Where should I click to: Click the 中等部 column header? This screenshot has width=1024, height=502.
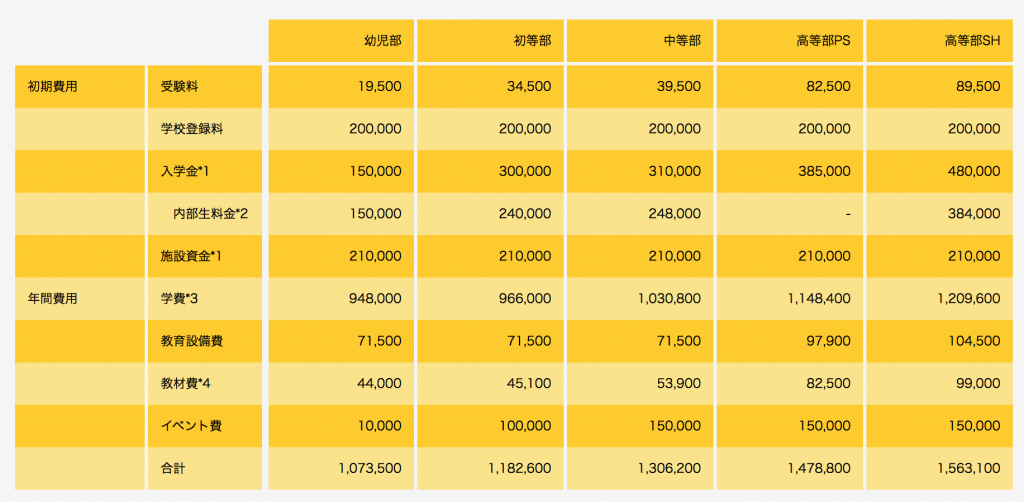(x=681, y=41)
